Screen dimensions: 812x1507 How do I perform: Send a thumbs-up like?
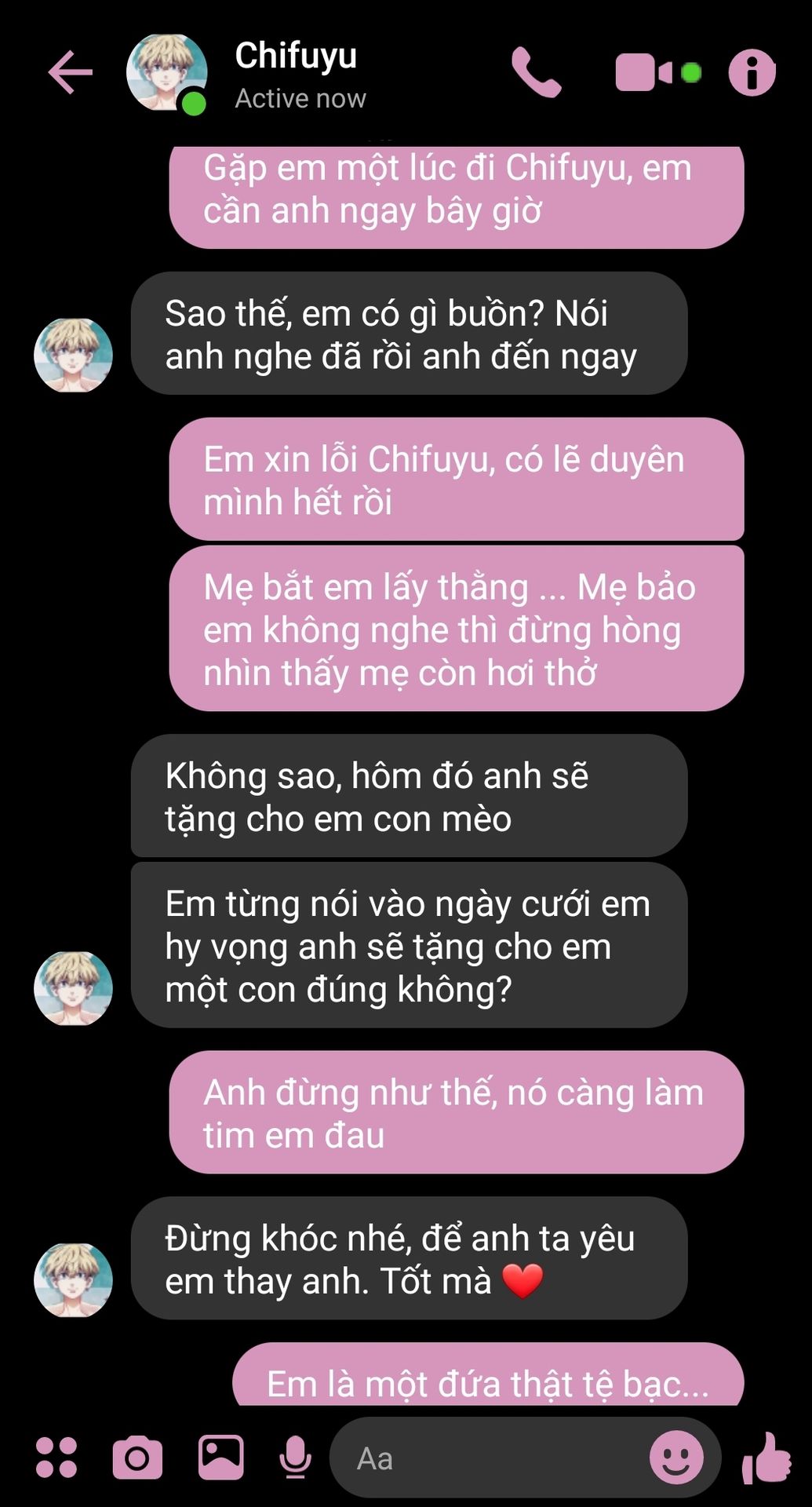coord(766,1458)
